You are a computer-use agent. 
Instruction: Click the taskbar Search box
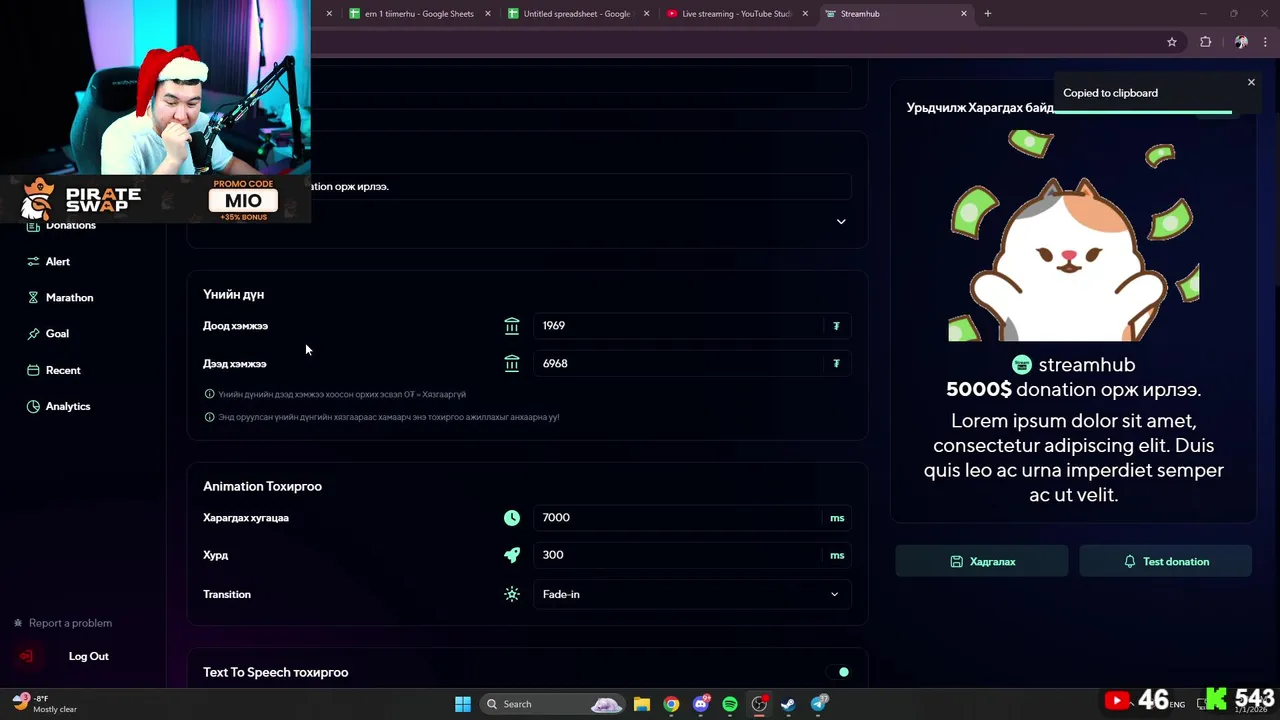pyautogui.click(x=553, y=704)
